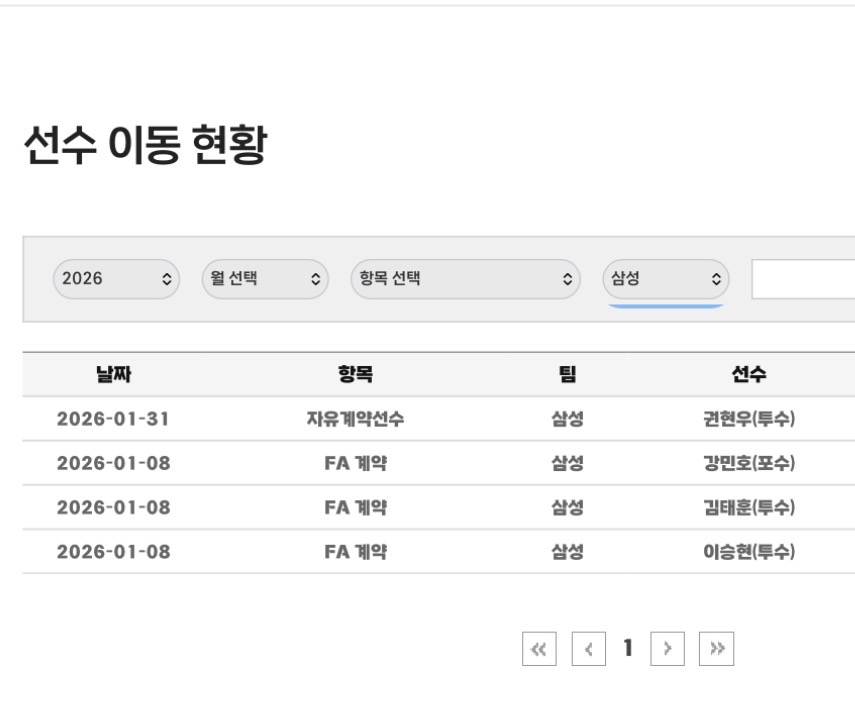The width and height of the screenshot is (855, 707).
Task: Click the 항목 column header
Action: [x=355, y=375]
